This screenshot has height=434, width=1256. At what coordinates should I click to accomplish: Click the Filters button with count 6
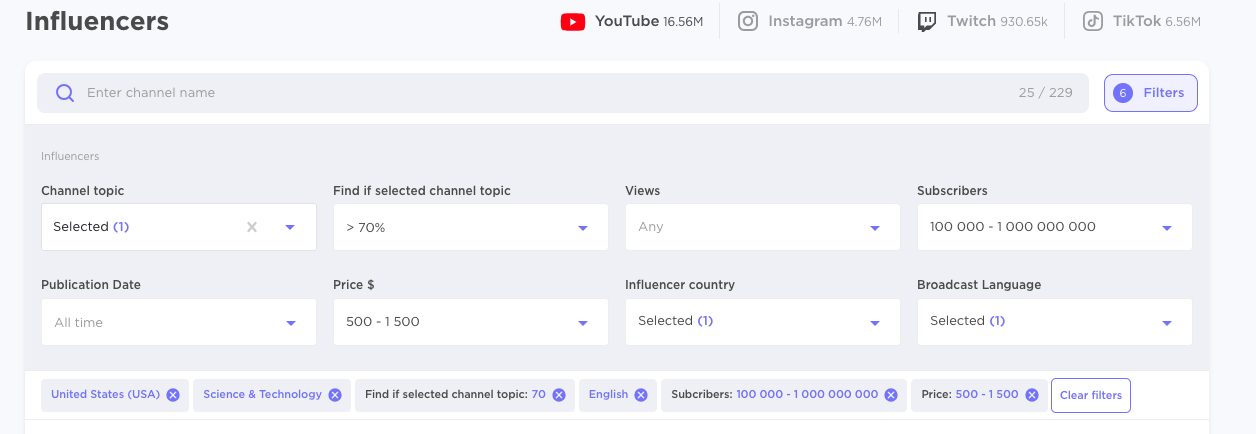[x=1150, y=93]
